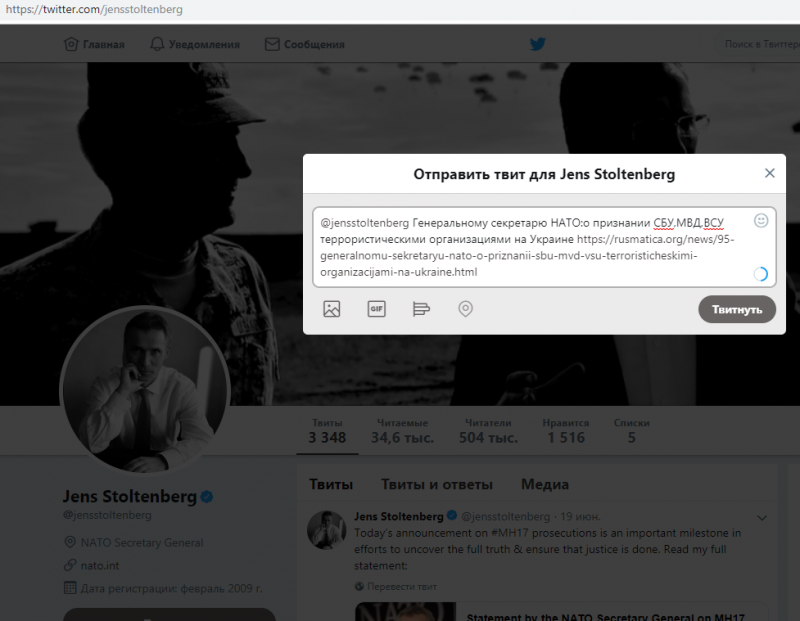Click 'Дата регистрации: февраль 2009 г.' text
This screenshot has width=800, height=621.
click(x=171, y=588)
